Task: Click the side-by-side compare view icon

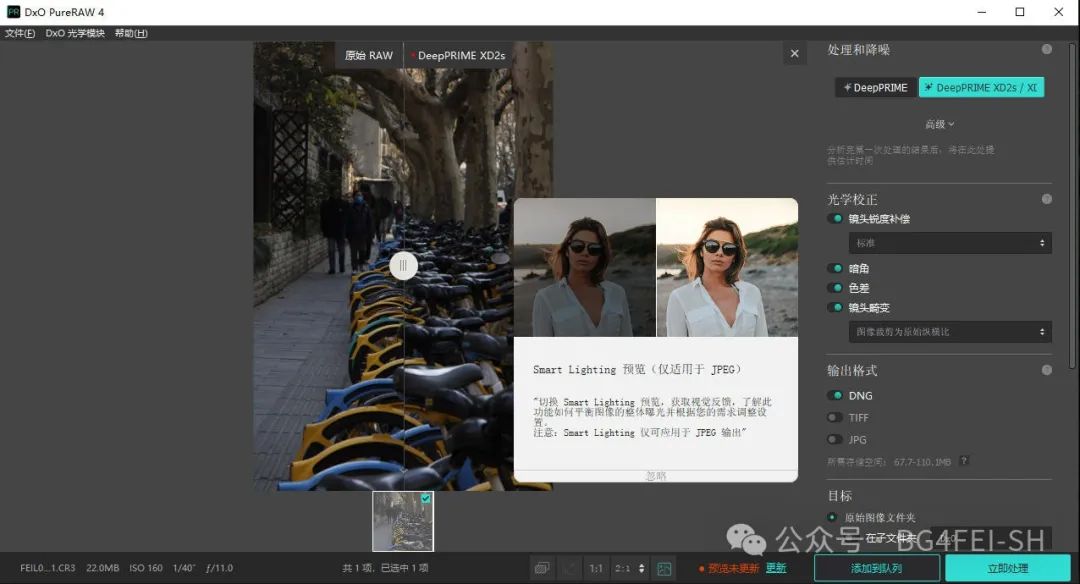Action: point(542,568)
